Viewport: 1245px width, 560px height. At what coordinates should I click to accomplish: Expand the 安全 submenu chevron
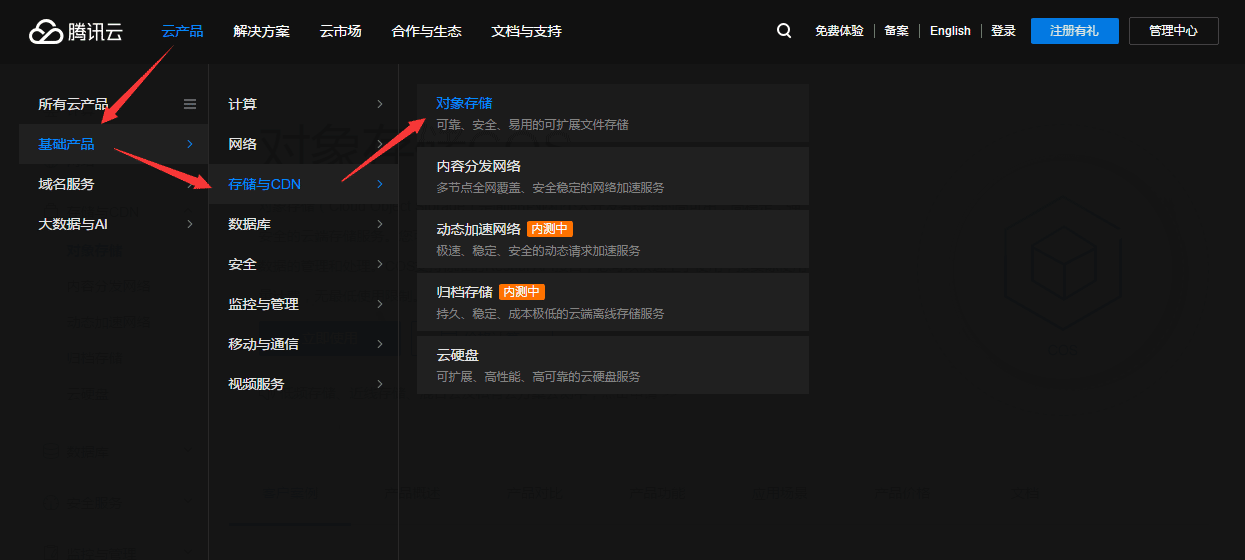click(380, 264)
